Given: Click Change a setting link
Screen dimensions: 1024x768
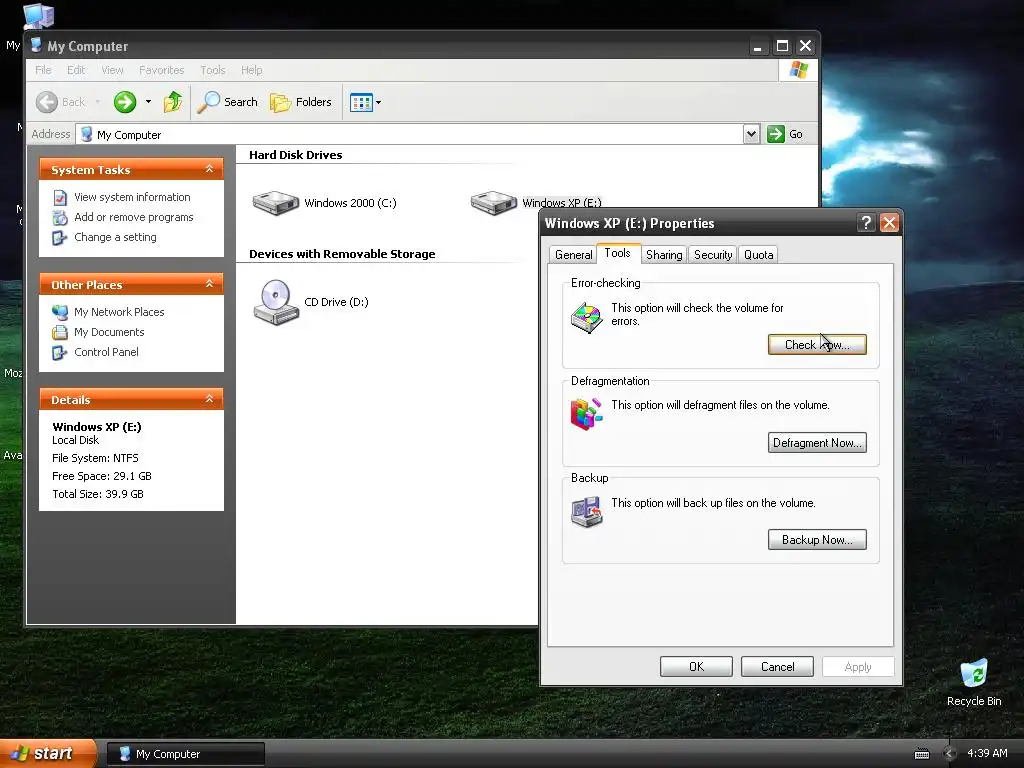Looking at the screenshot, I should pos(115,237).
